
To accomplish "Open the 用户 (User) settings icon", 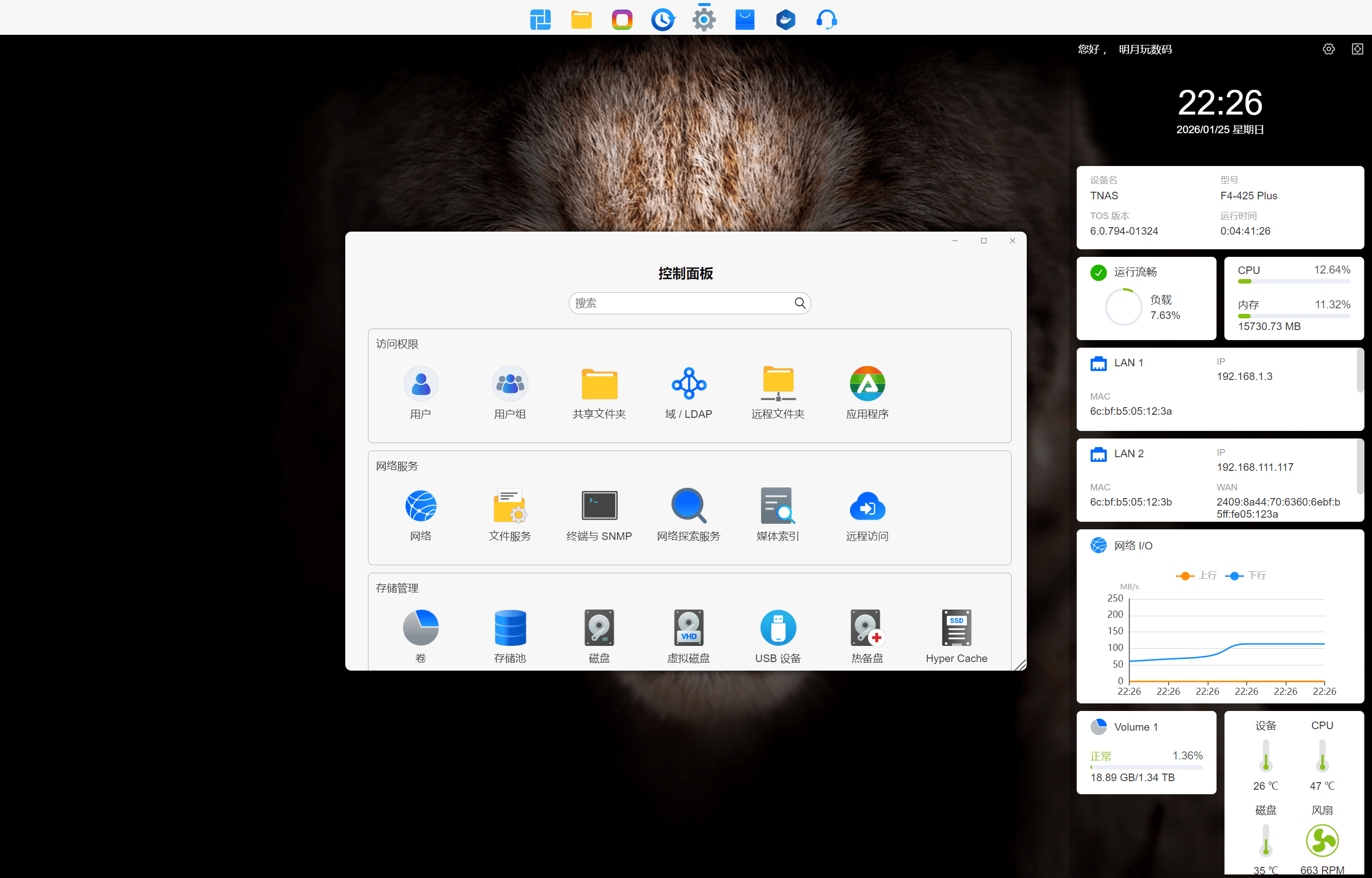I will point(420,383).
